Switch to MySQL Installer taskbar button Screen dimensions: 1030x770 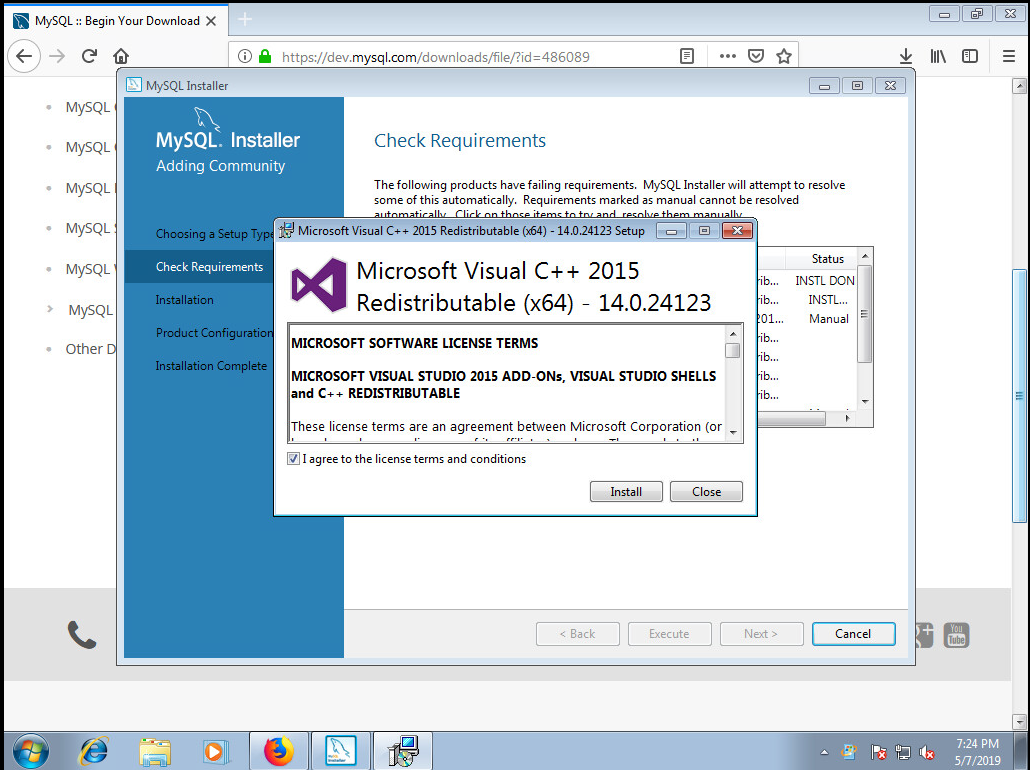[340, 751]
